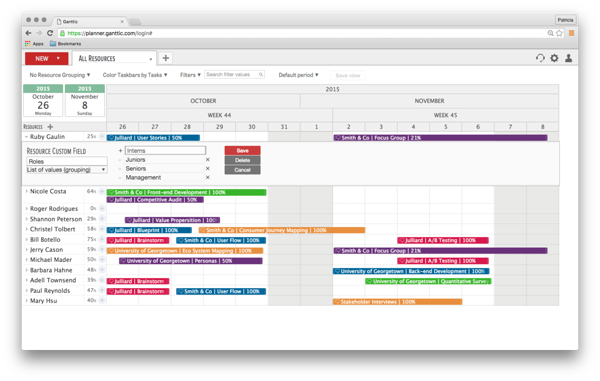Remove the Seniors value with its x

[x=208, y=168]
